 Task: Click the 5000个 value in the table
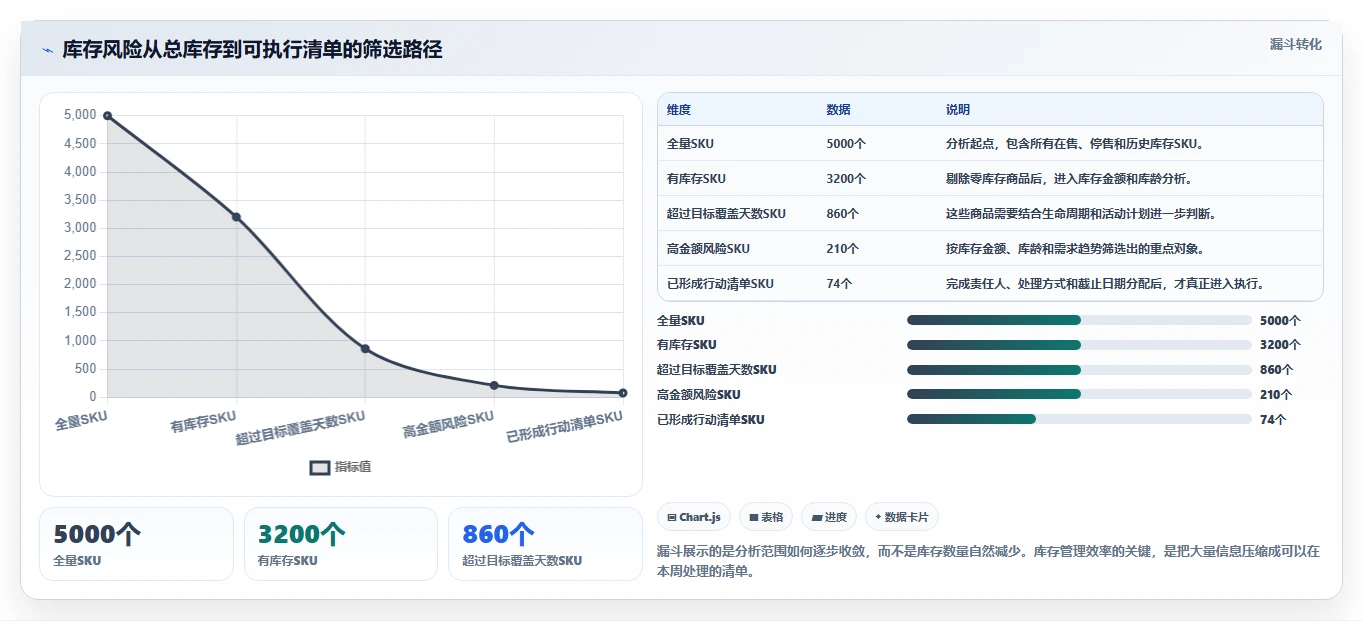pos(846,144)
